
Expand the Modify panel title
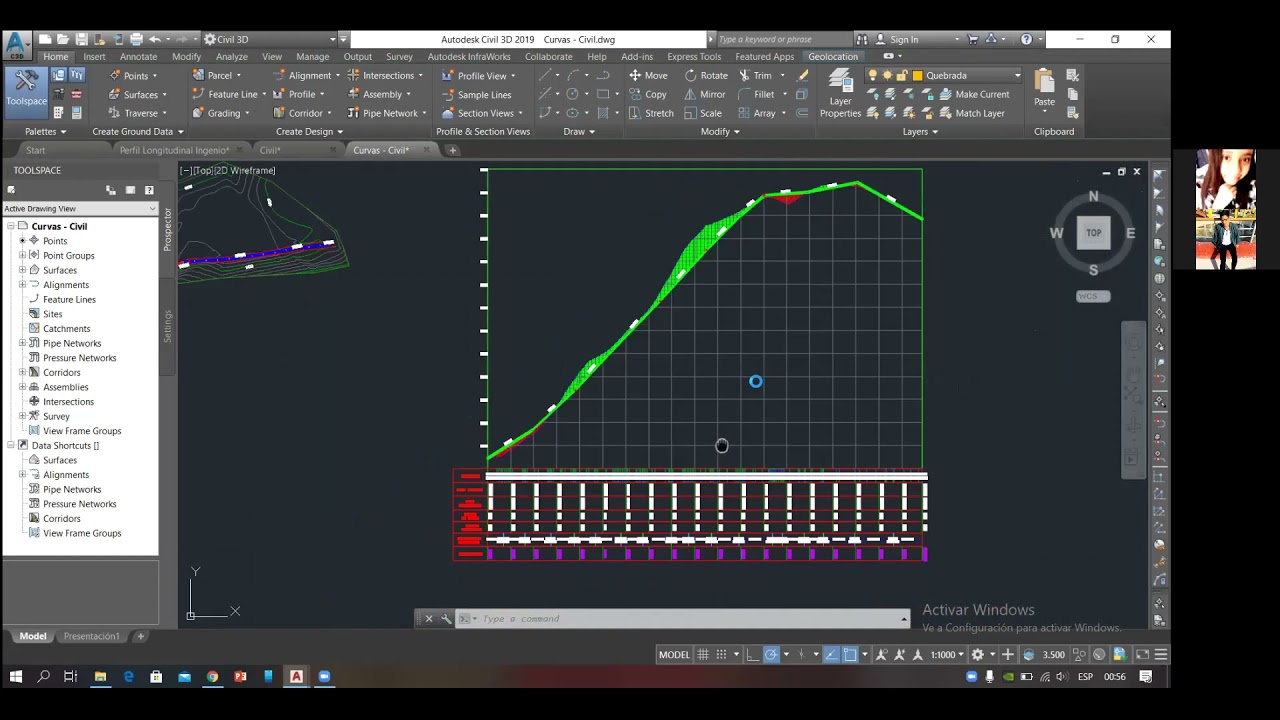[720, 131]
